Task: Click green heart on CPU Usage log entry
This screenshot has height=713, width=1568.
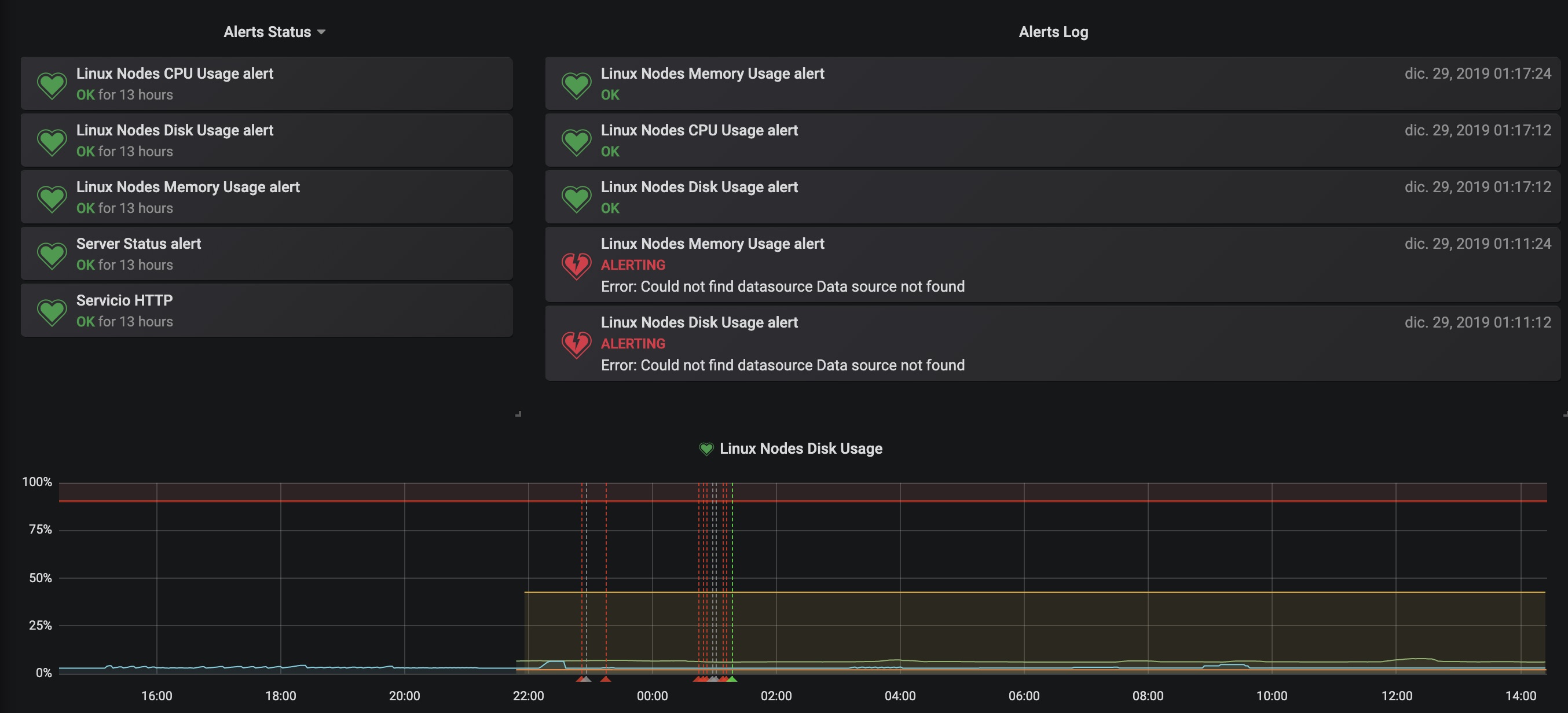Action: 576,141
